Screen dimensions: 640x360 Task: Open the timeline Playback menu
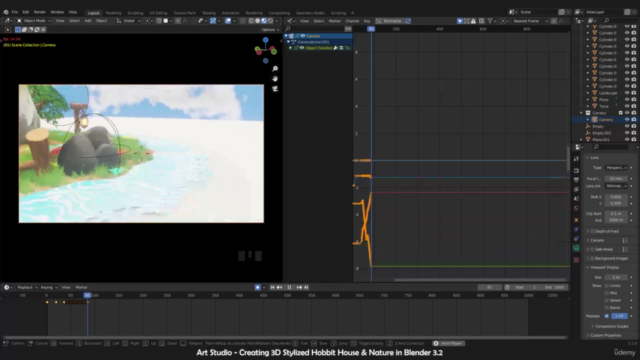click(x=27, y=287)
